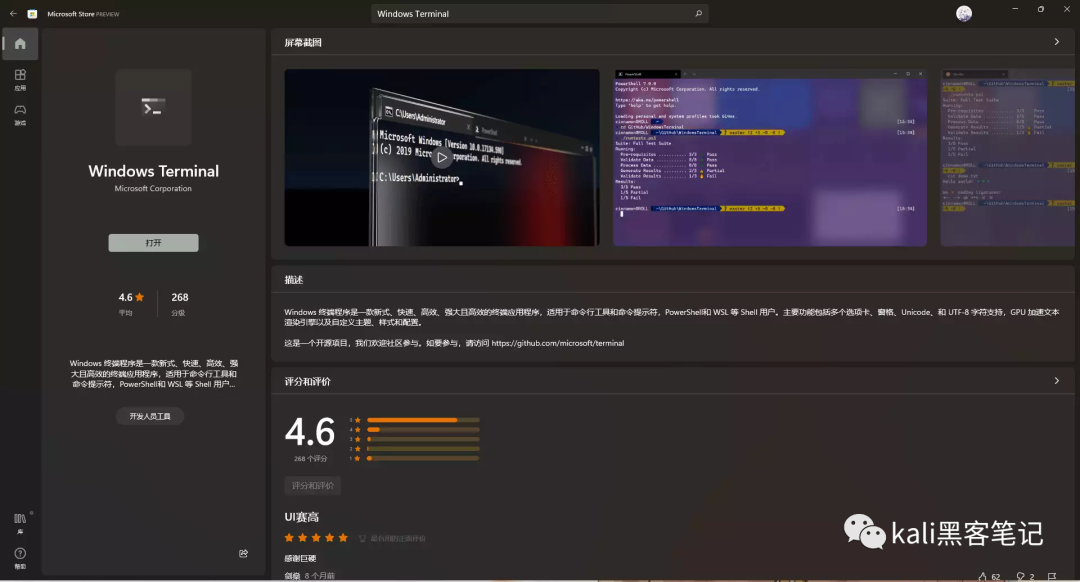Open the Apps (应用) sidebar section
The width and height of the screenshot is (1080, 582).
coord(20,79)
